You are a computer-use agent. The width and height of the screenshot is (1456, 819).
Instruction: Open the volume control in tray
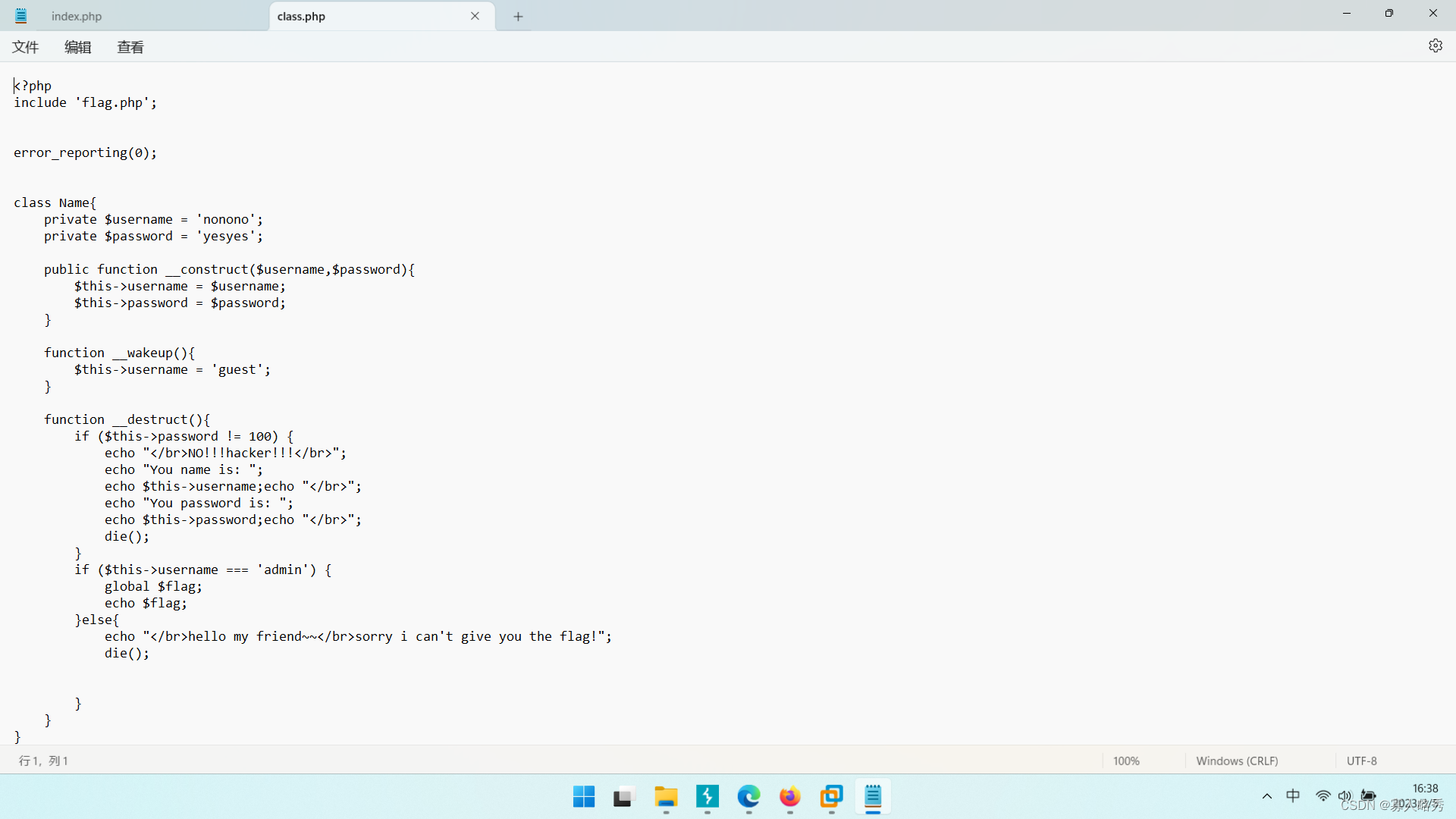(x=1345, y=796)
